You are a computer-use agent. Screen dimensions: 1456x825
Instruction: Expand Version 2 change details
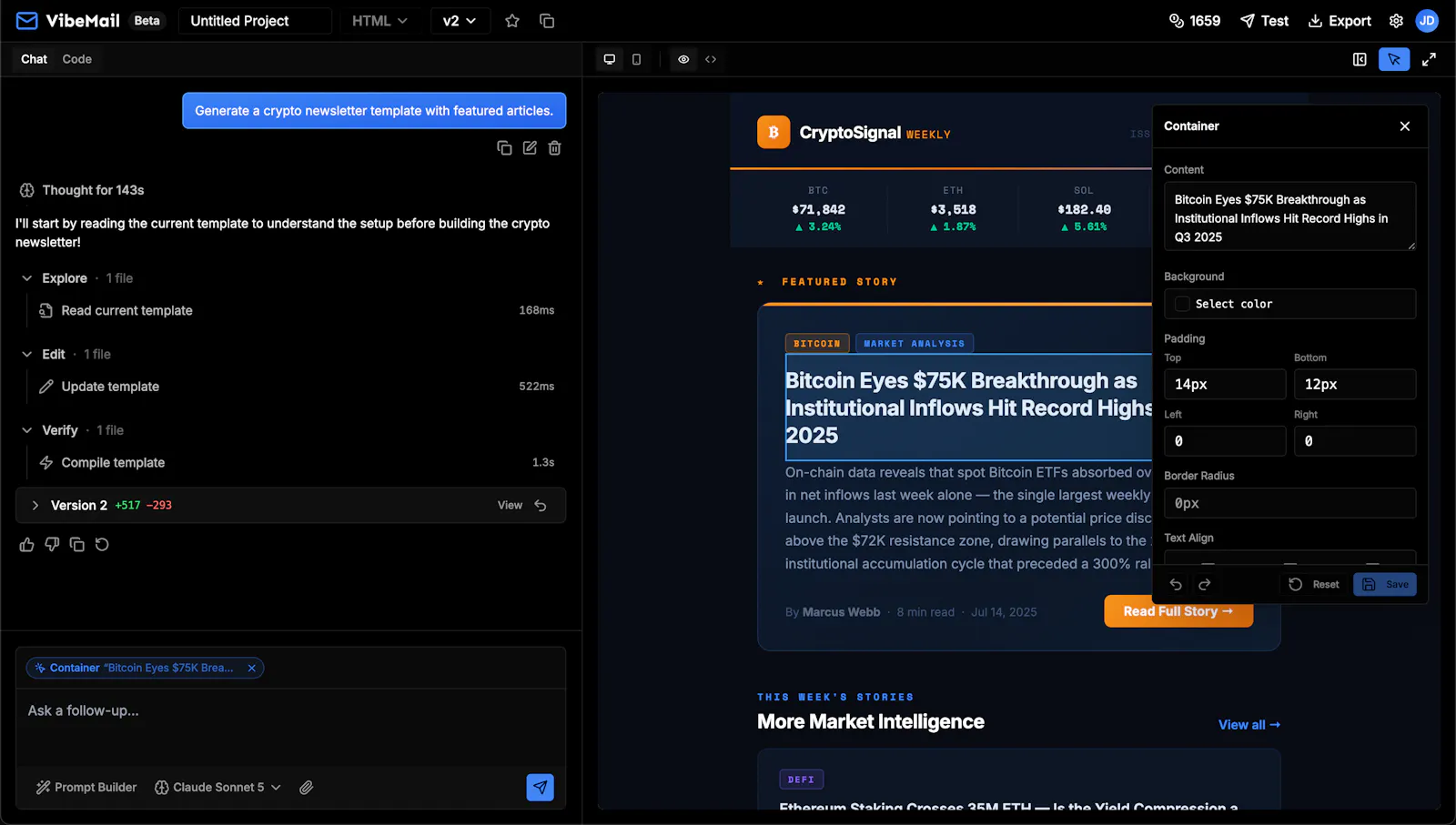(35, 506)
